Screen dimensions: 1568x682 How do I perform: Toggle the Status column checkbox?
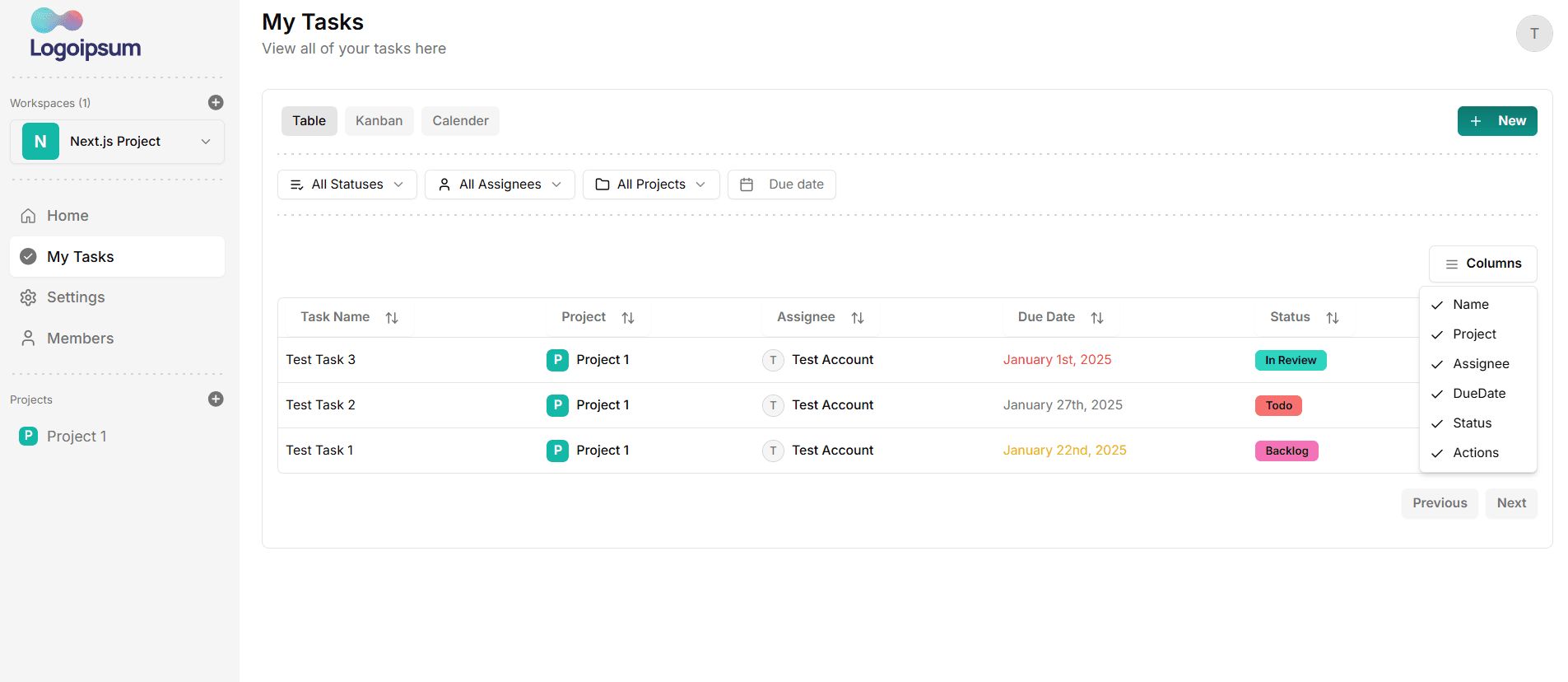[1478, 423]
